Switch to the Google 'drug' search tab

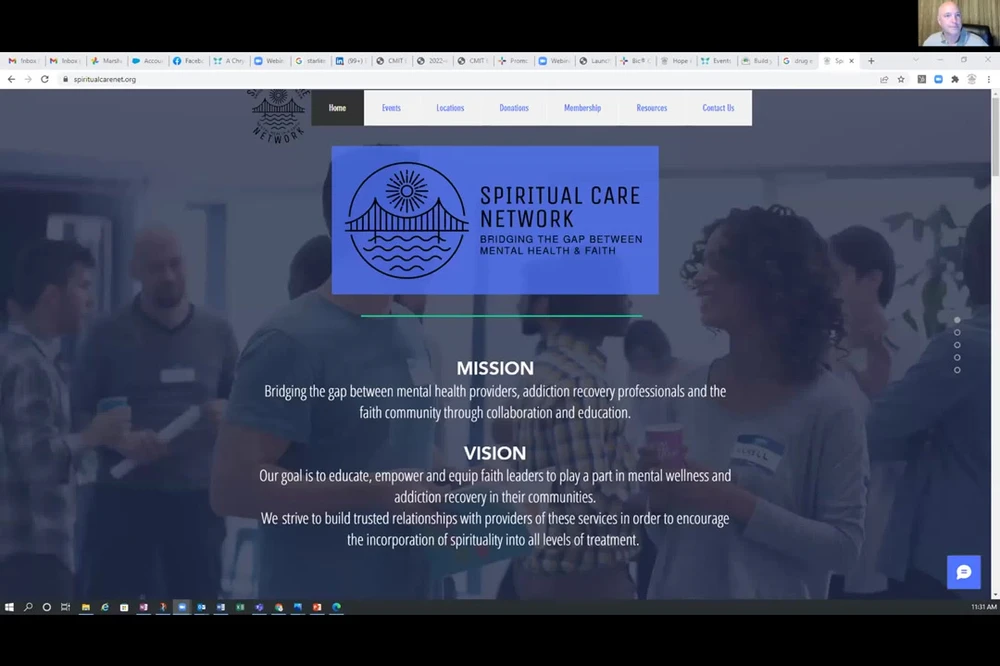798,61
